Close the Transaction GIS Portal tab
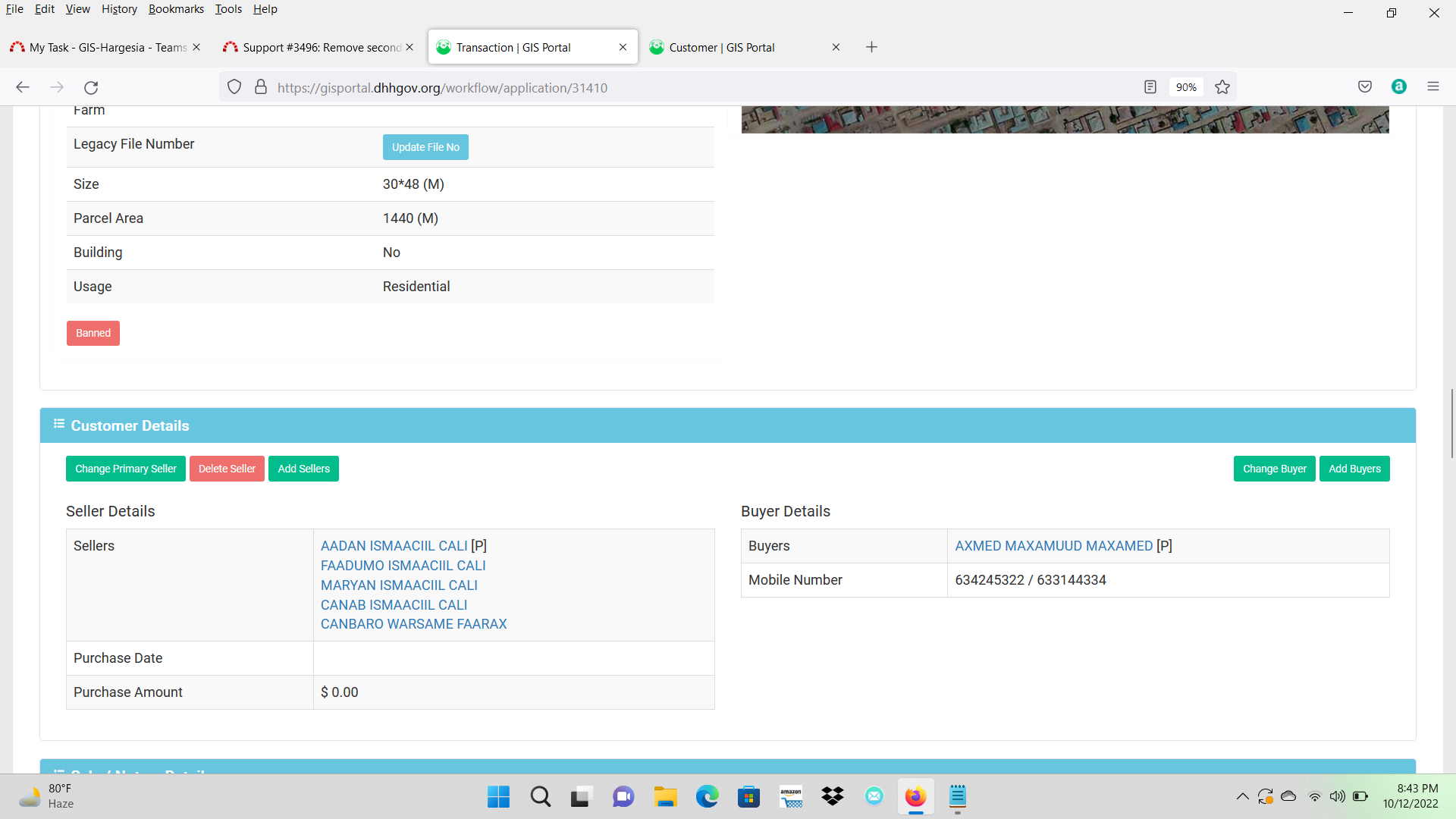1456x819 pixels. coord(623,47)
